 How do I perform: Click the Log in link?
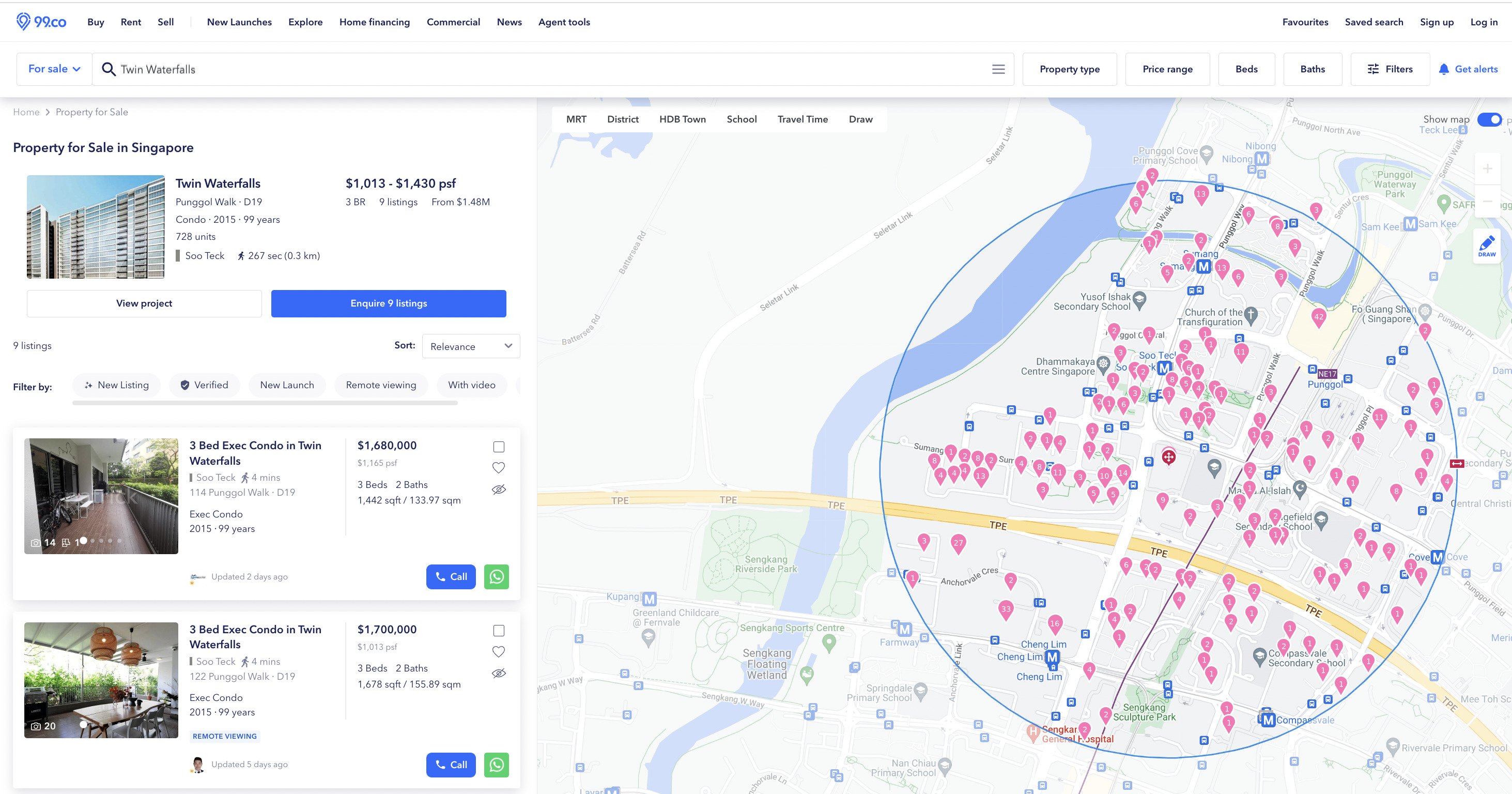1484,22
